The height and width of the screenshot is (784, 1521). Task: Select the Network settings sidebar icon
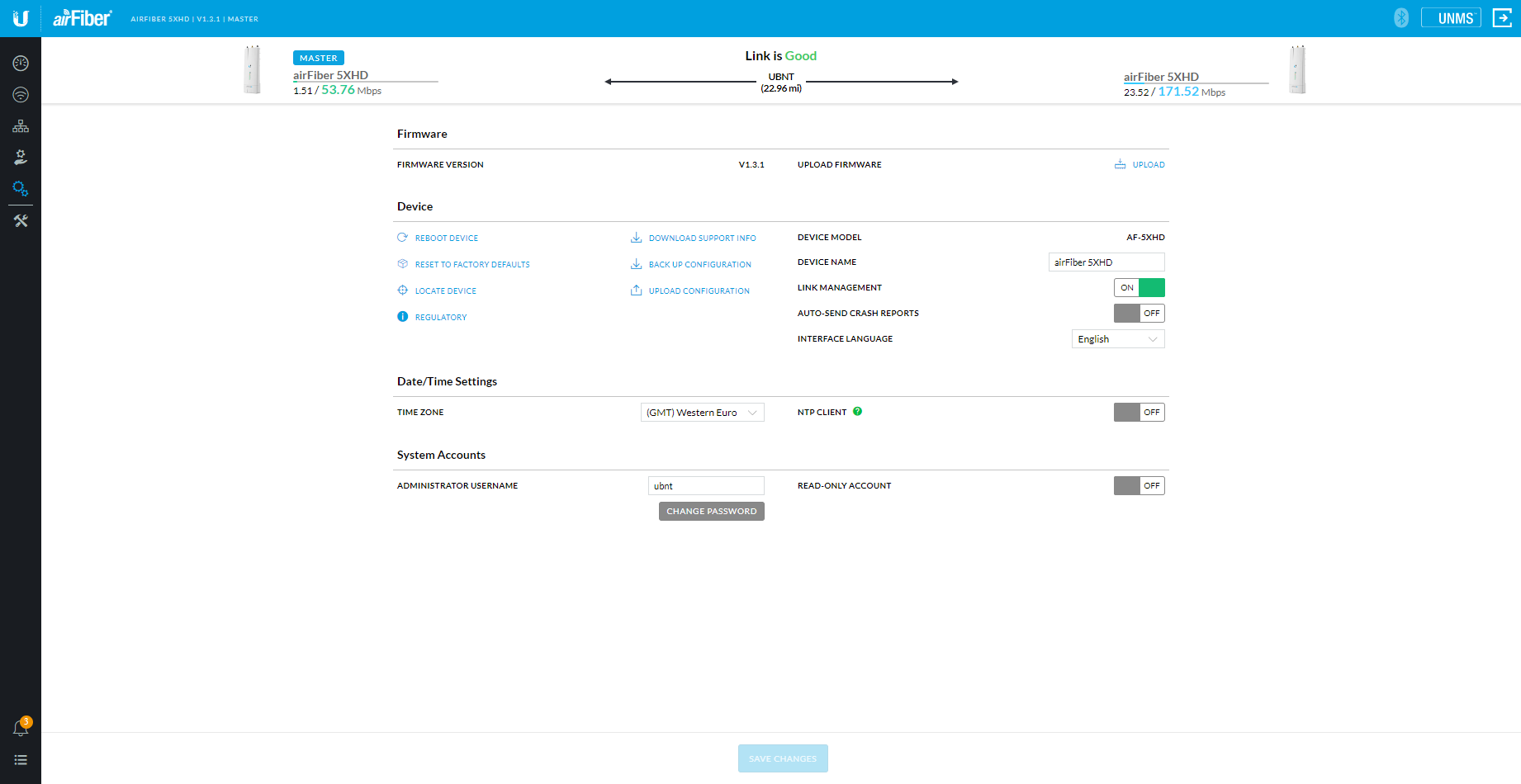[x=21, y=125]
